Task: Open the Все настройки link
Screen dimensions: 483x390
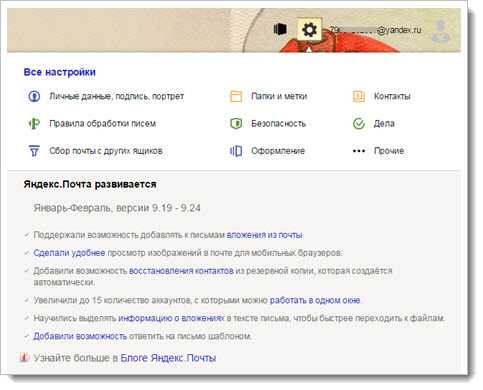Action: pyautogui.click(x=60, y=72)
